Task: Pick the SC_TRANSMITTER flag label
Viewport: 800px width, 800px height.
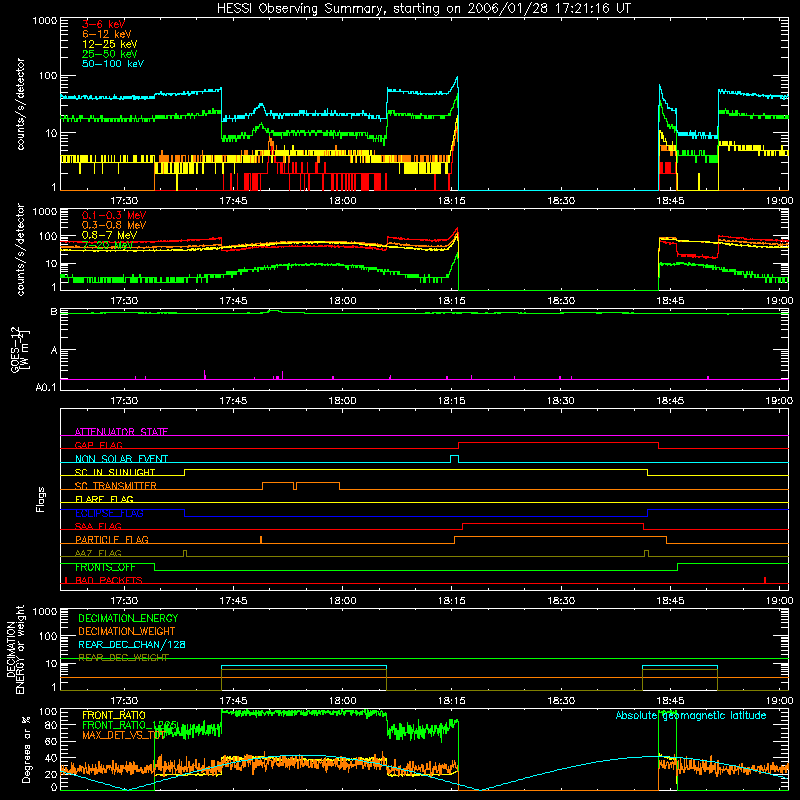Action: tap(116, 486)
